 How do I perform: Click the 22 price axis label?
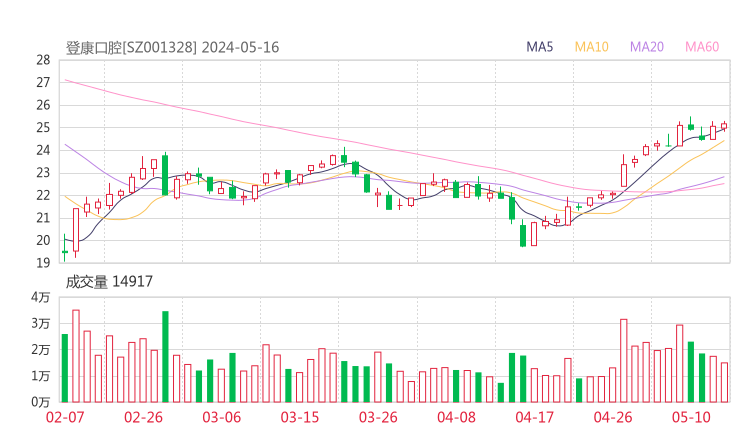43,195
